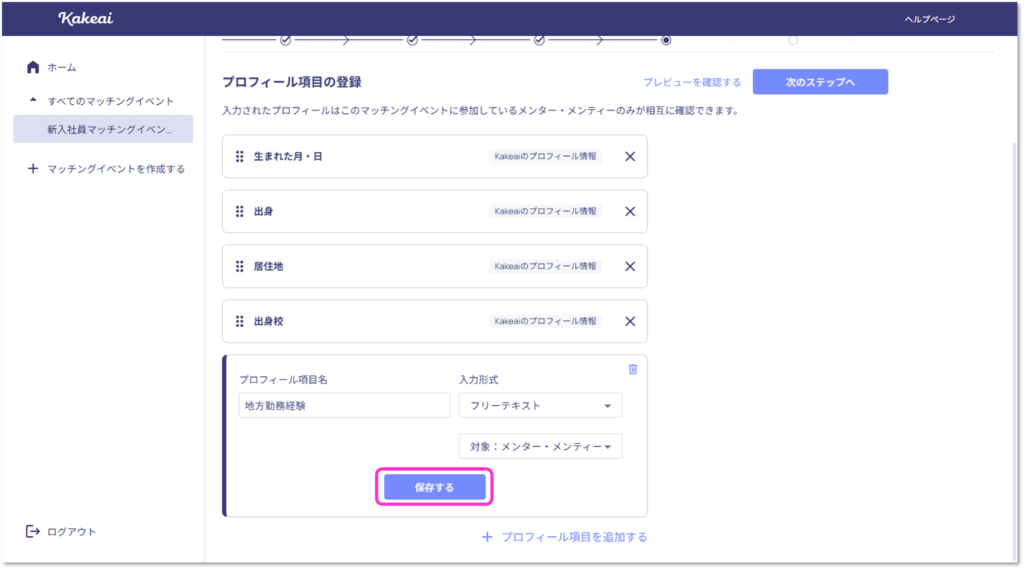Open the 対象：メンター・メンティー dropdown
The width and height of the screenshot is (1024, 569).
[540, 447]
